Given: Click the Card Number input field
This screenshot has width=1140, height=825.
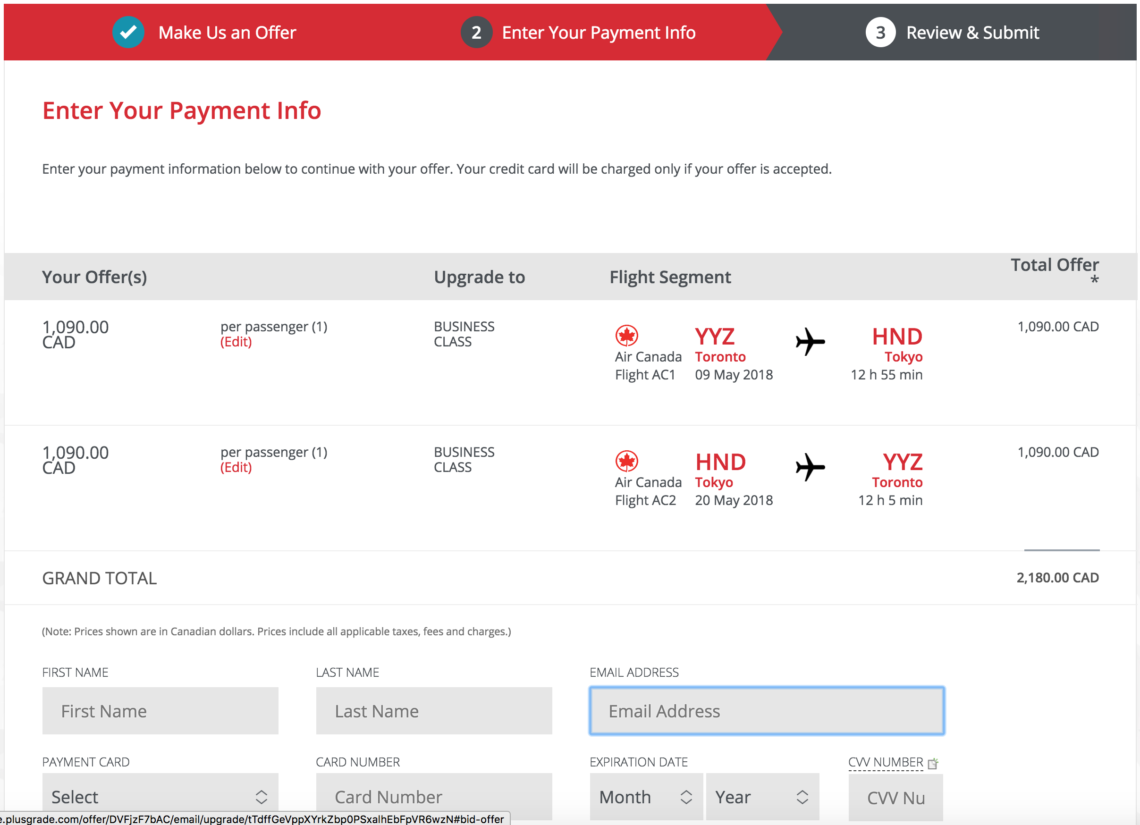Looking at the screenshot, I should [x=434, y=797].
